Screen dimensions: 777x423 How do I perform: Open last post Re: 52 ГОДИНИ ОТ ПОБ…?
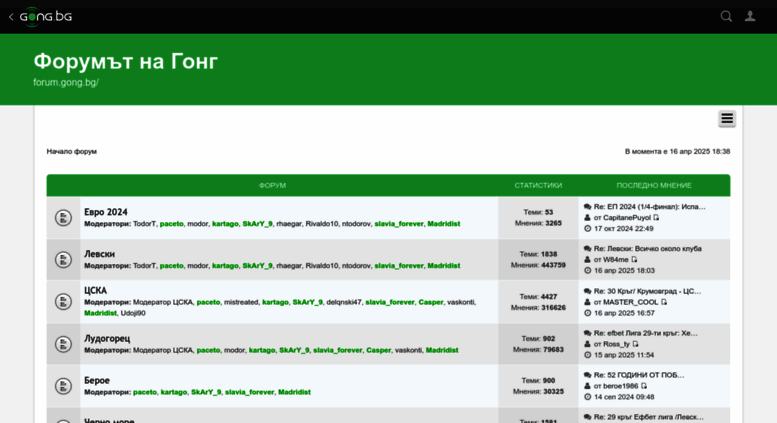[639, 375]
